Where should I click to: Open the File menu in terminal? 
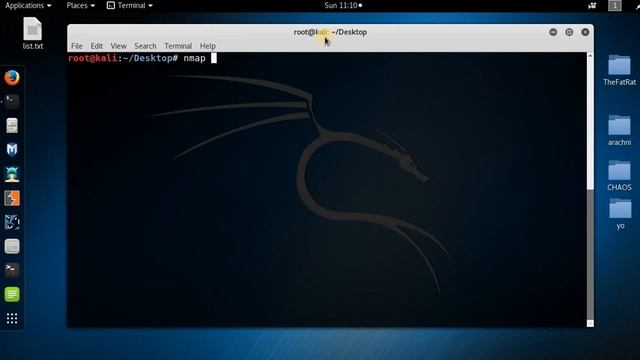coord(77,46)
